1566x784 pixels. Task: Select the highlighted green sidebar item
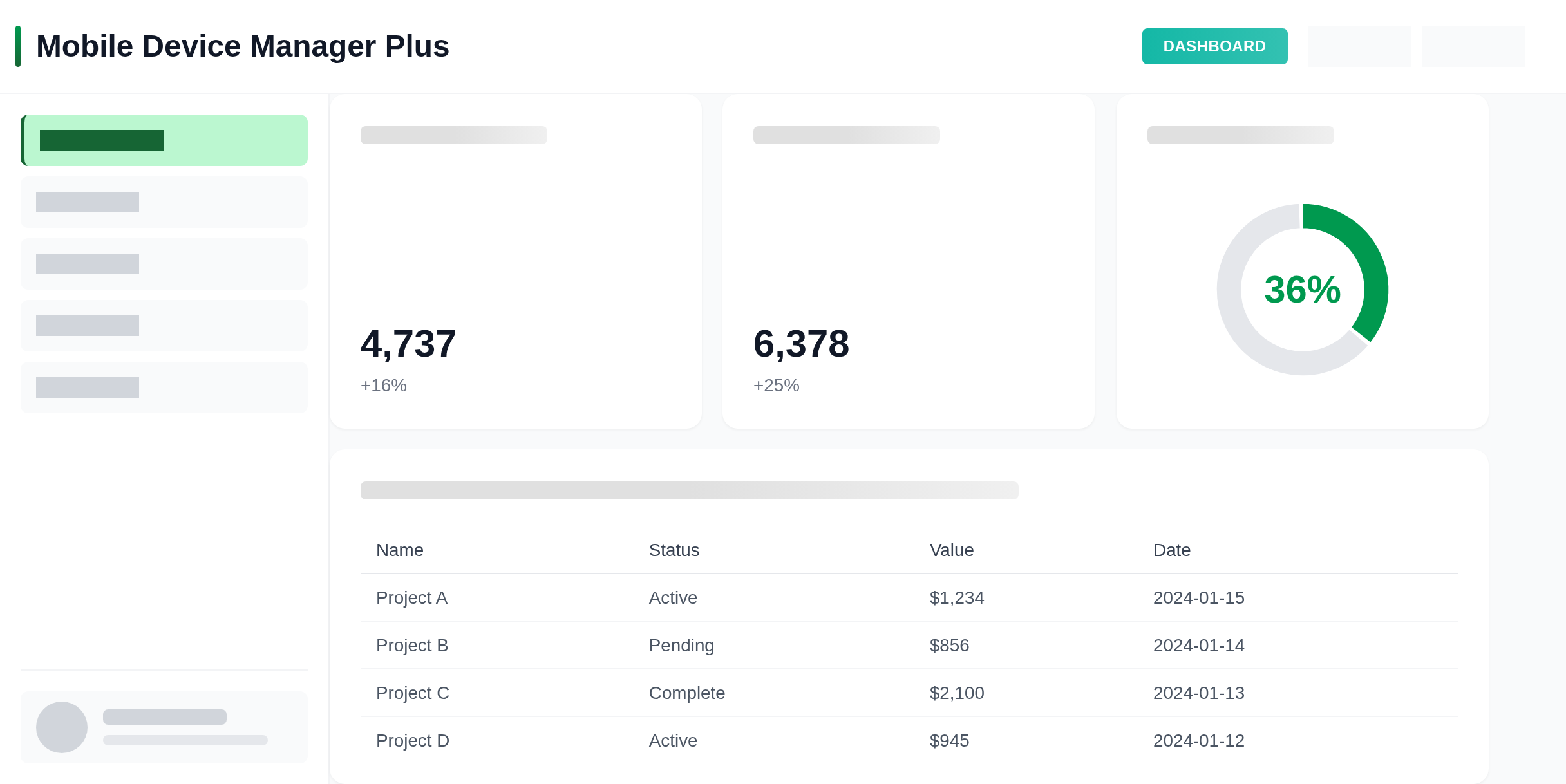click(x=164, y=140)
